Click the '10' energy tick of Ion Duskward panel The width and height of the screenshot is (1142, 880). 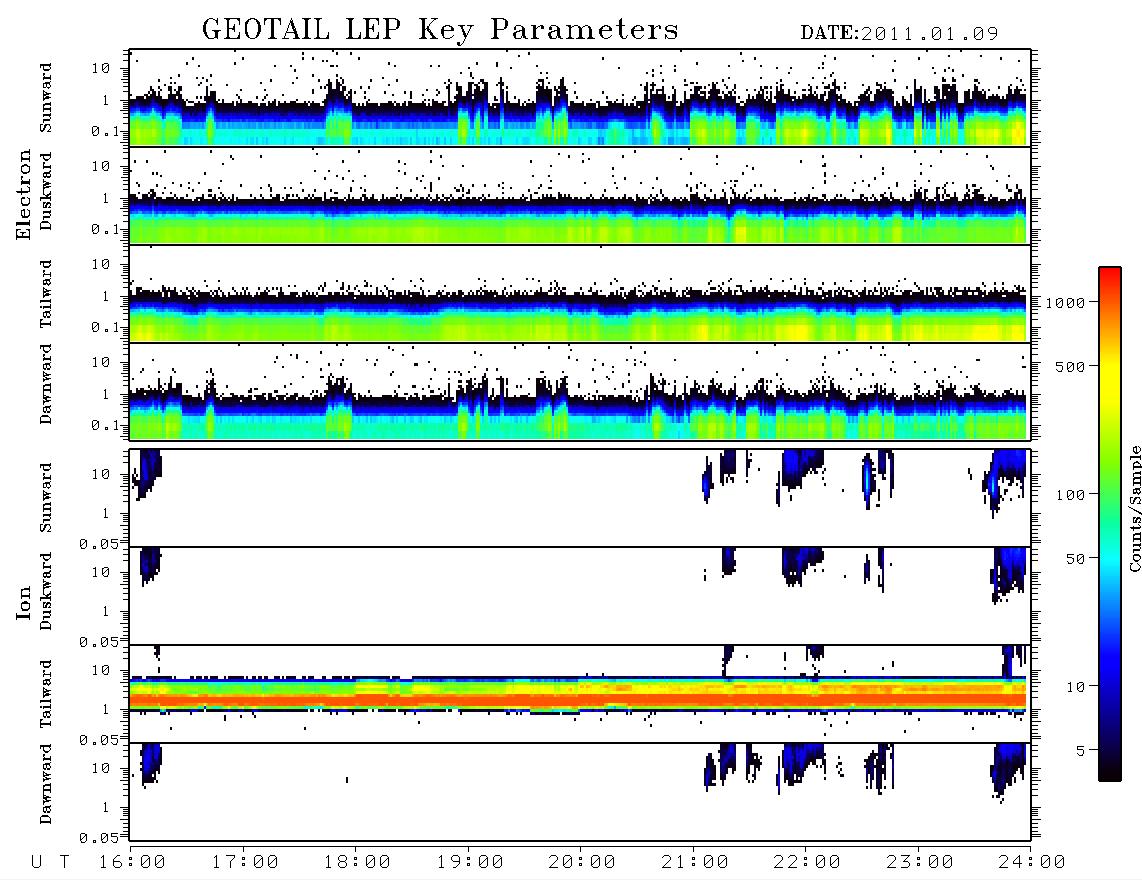click(x=101, y=572)
